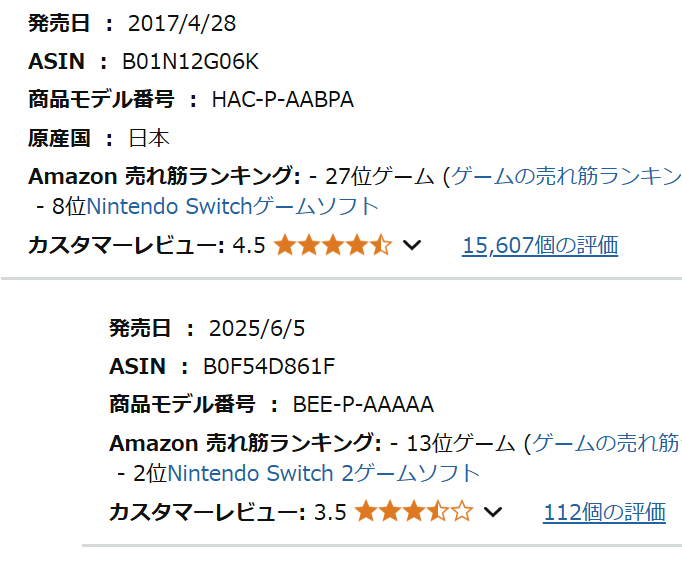682x566 pixels.
Task: Open Nintendo Switch 2ゲームソフト category link
Action: [324, 473]
